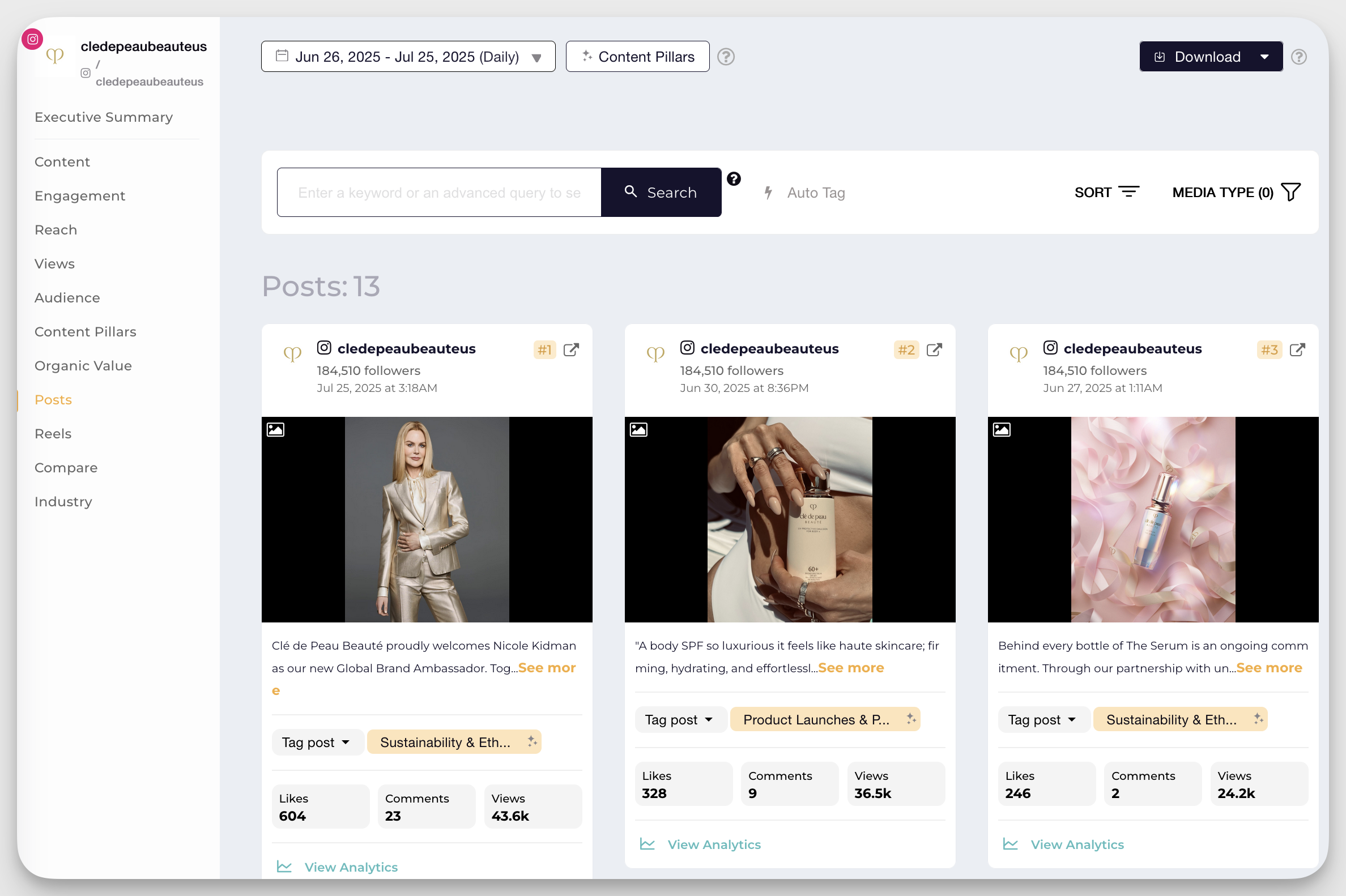Expand See more on body SPF caption
This screenshot has width=1346, height=896.
pos(850,668)
